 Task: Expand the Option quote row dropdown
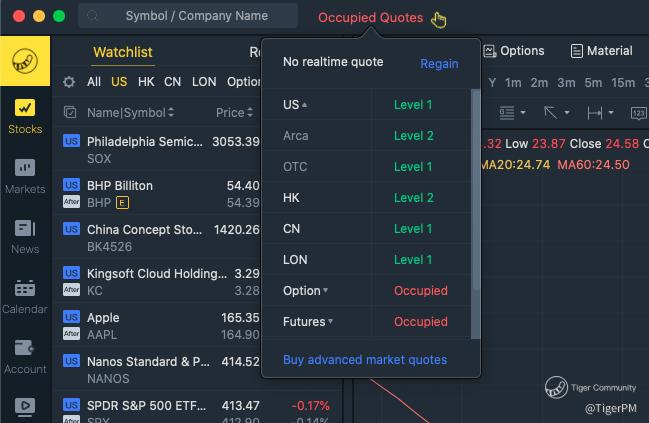pyautogui.click(x=305, y=291)
